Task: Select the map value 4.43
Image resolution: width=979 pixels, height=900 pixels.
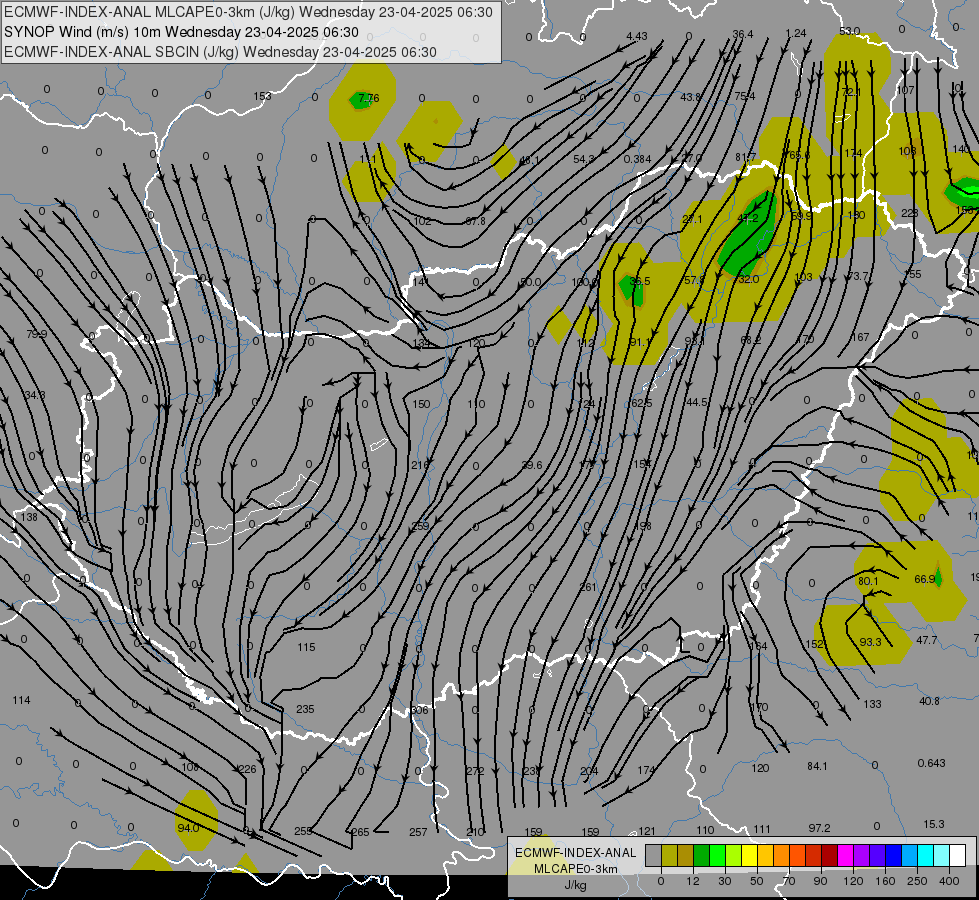Action: point(636,36)
